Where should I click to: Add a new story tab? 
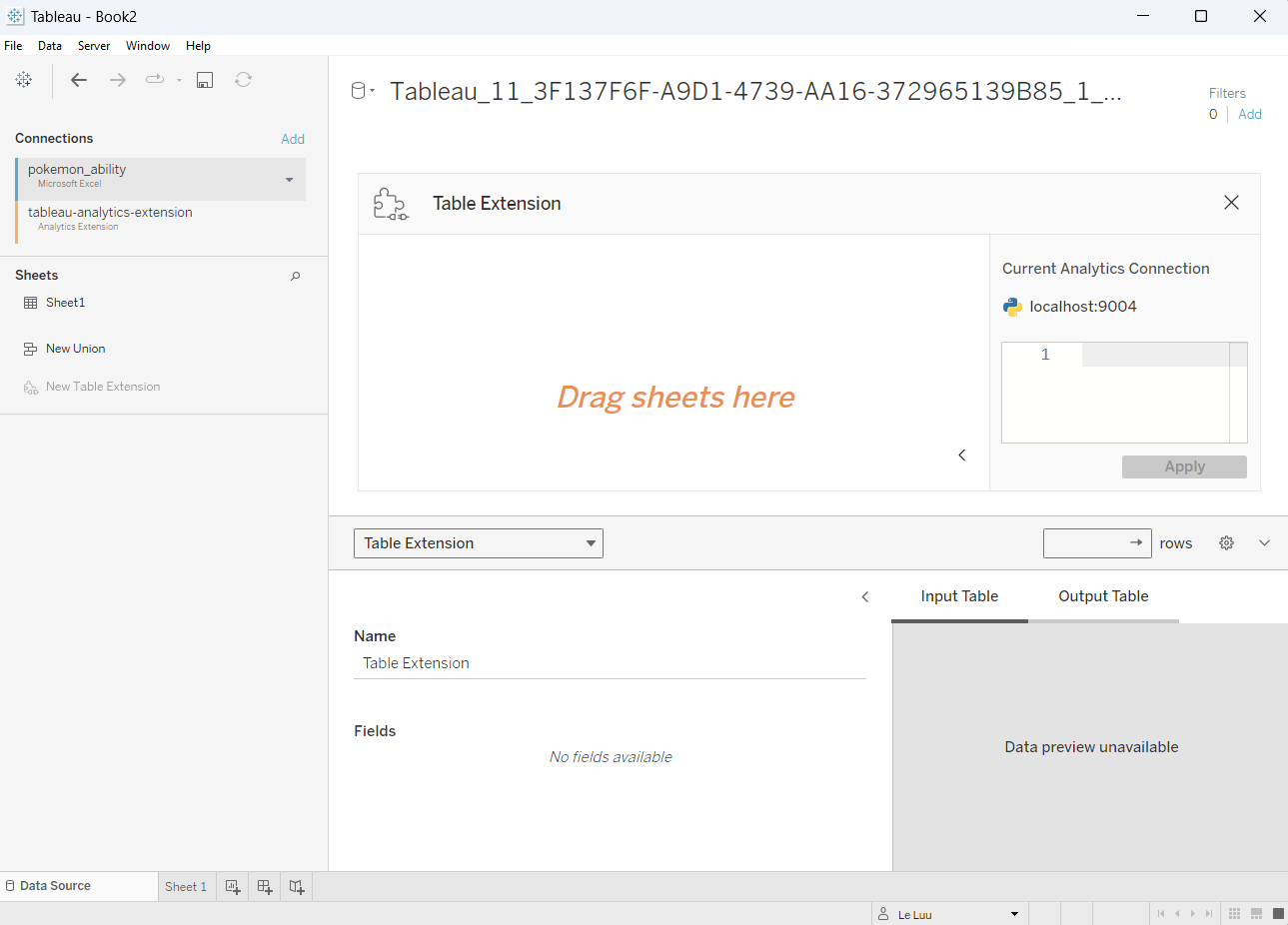coord(297,887)
